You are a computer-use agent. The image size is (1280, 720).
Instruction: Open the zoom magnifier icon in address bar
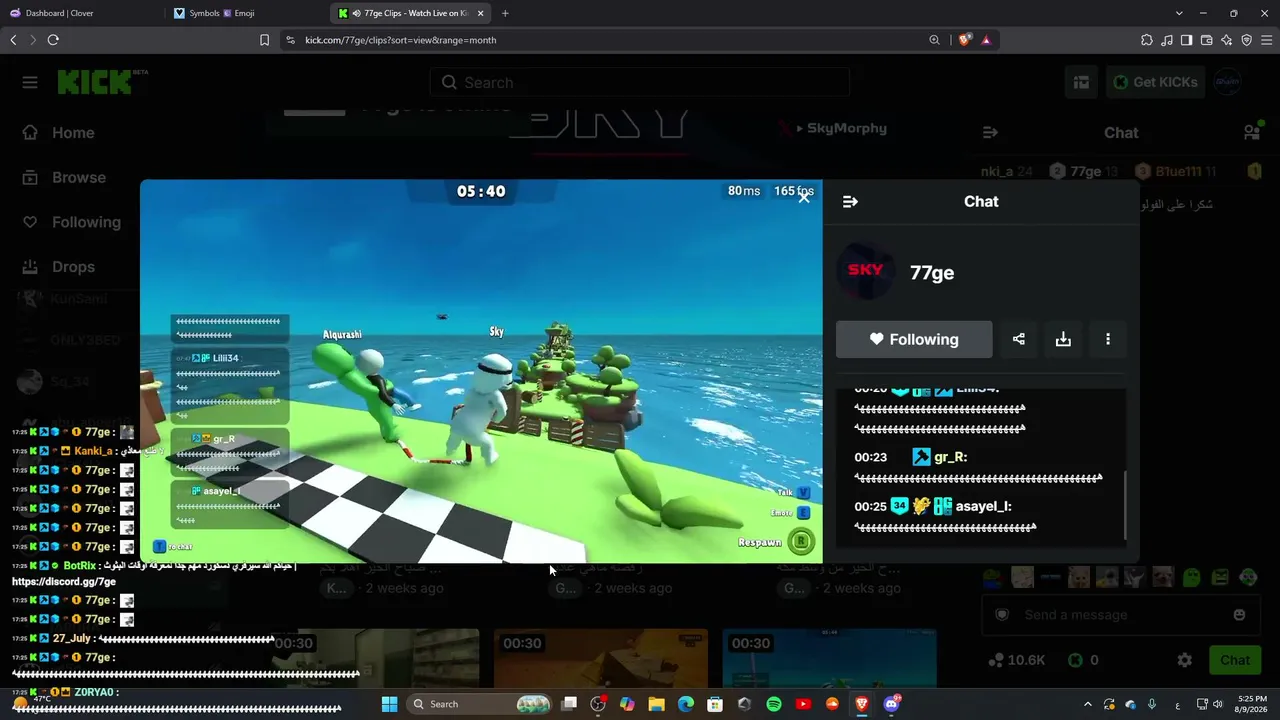[934, 40]
